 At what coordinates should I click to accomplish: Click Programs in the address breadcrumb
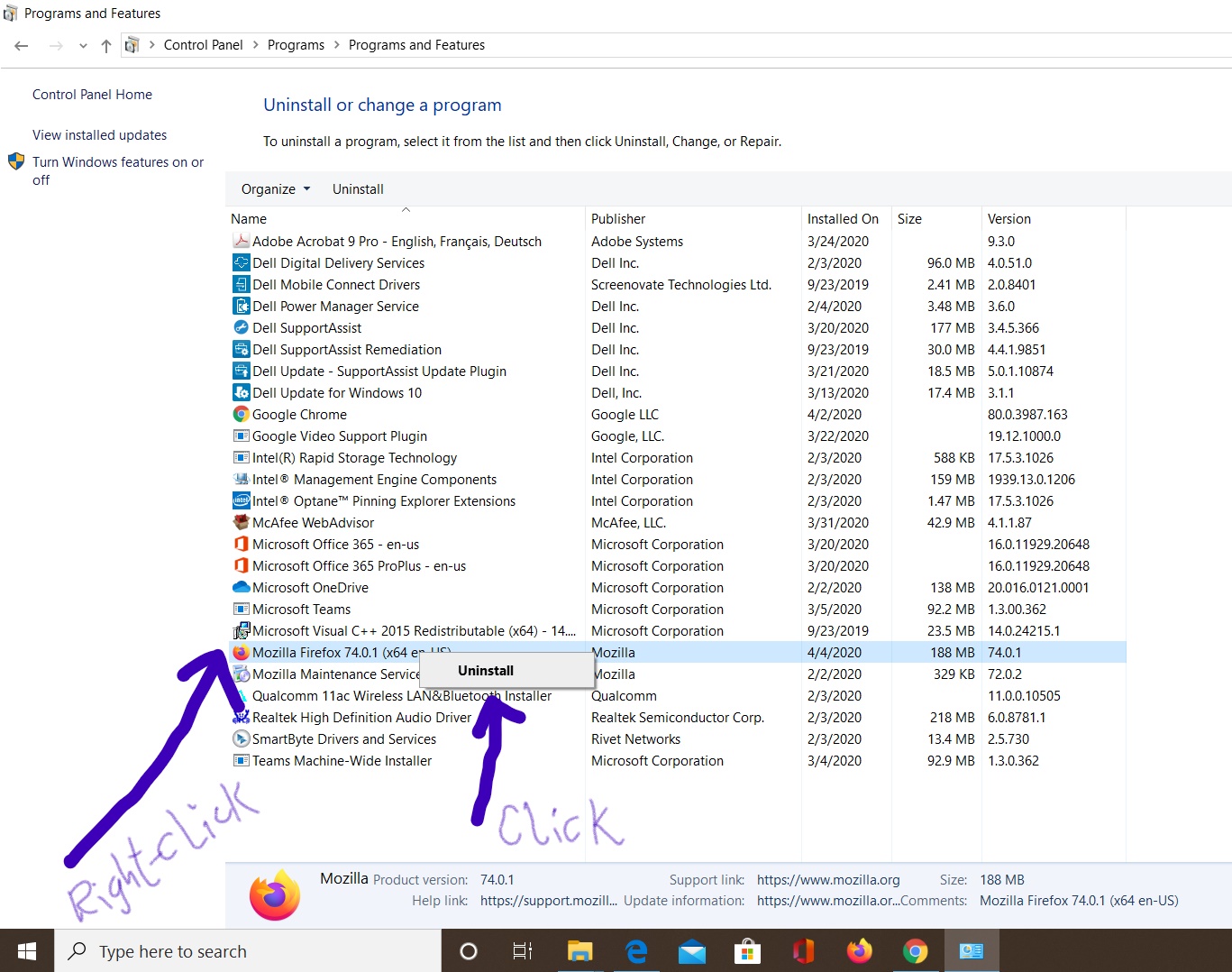click(296, 45)
